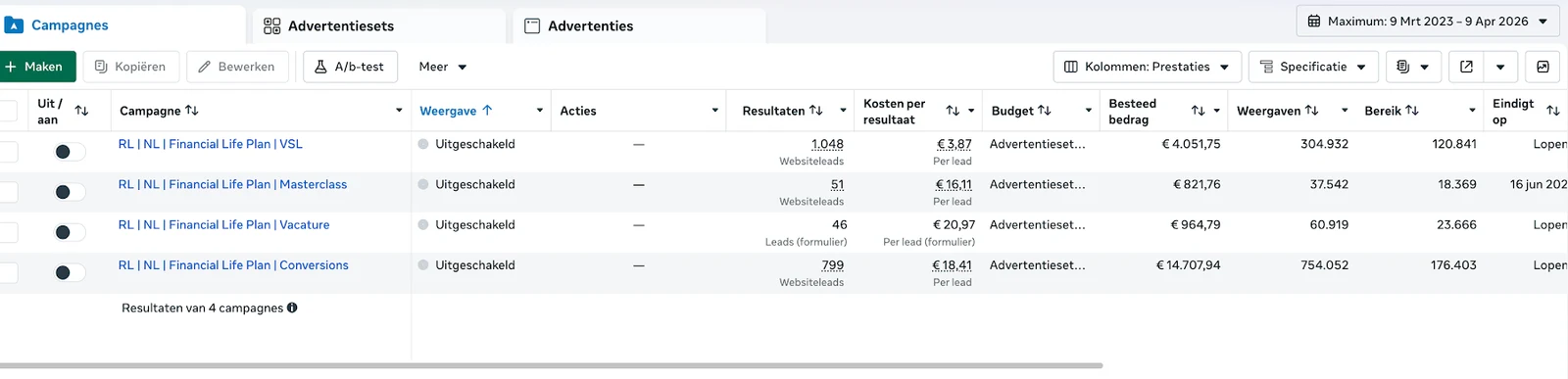Image resolution: width=1568 pixels, height=379 pixels.
Task: Click Uitgeschakeld status in the VSL row
Action: click(475, 144)
